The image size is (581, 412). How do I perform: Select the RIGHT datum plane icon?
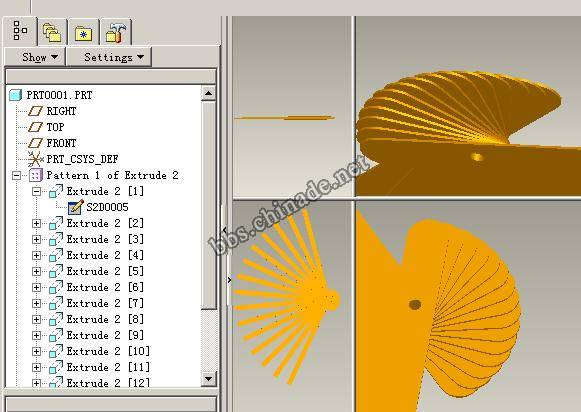point(36,111)
